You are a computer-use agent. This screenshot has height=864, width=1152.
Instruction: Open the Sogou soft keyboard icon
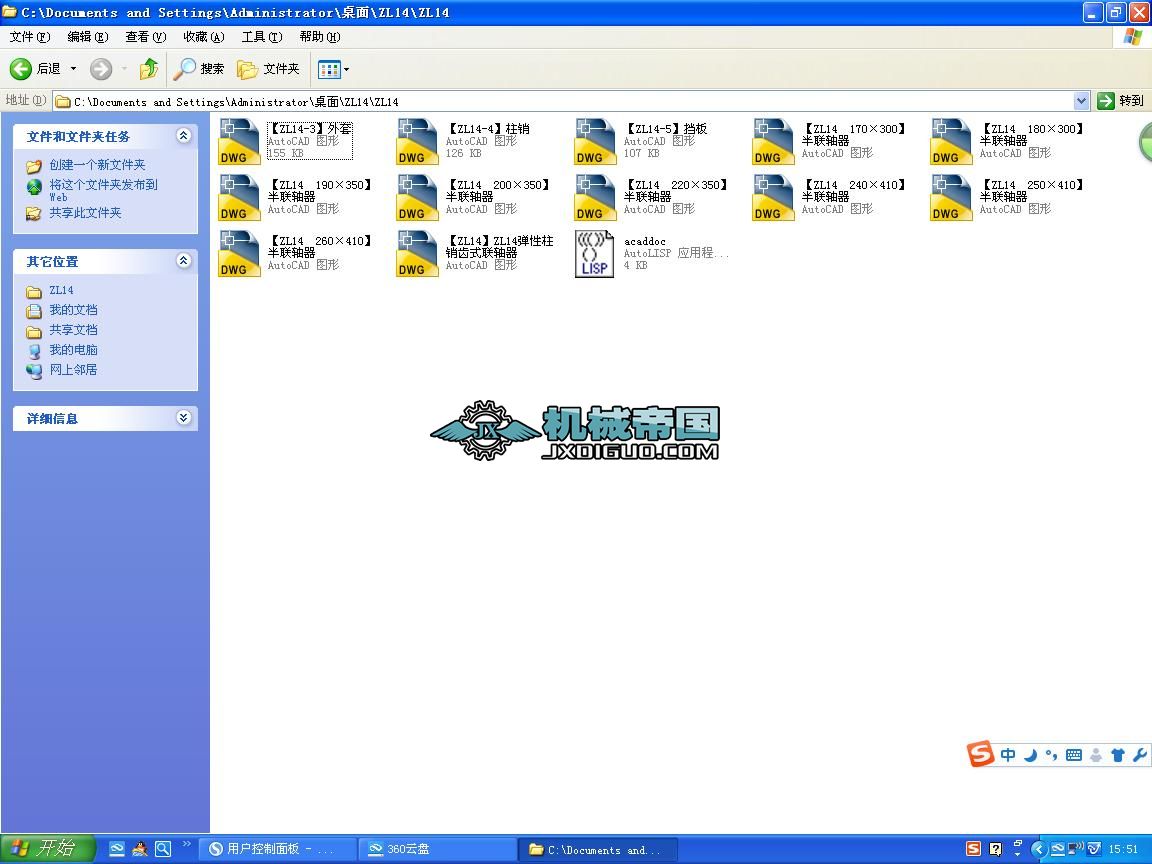pyautogui.click(x=1073, y=755)
